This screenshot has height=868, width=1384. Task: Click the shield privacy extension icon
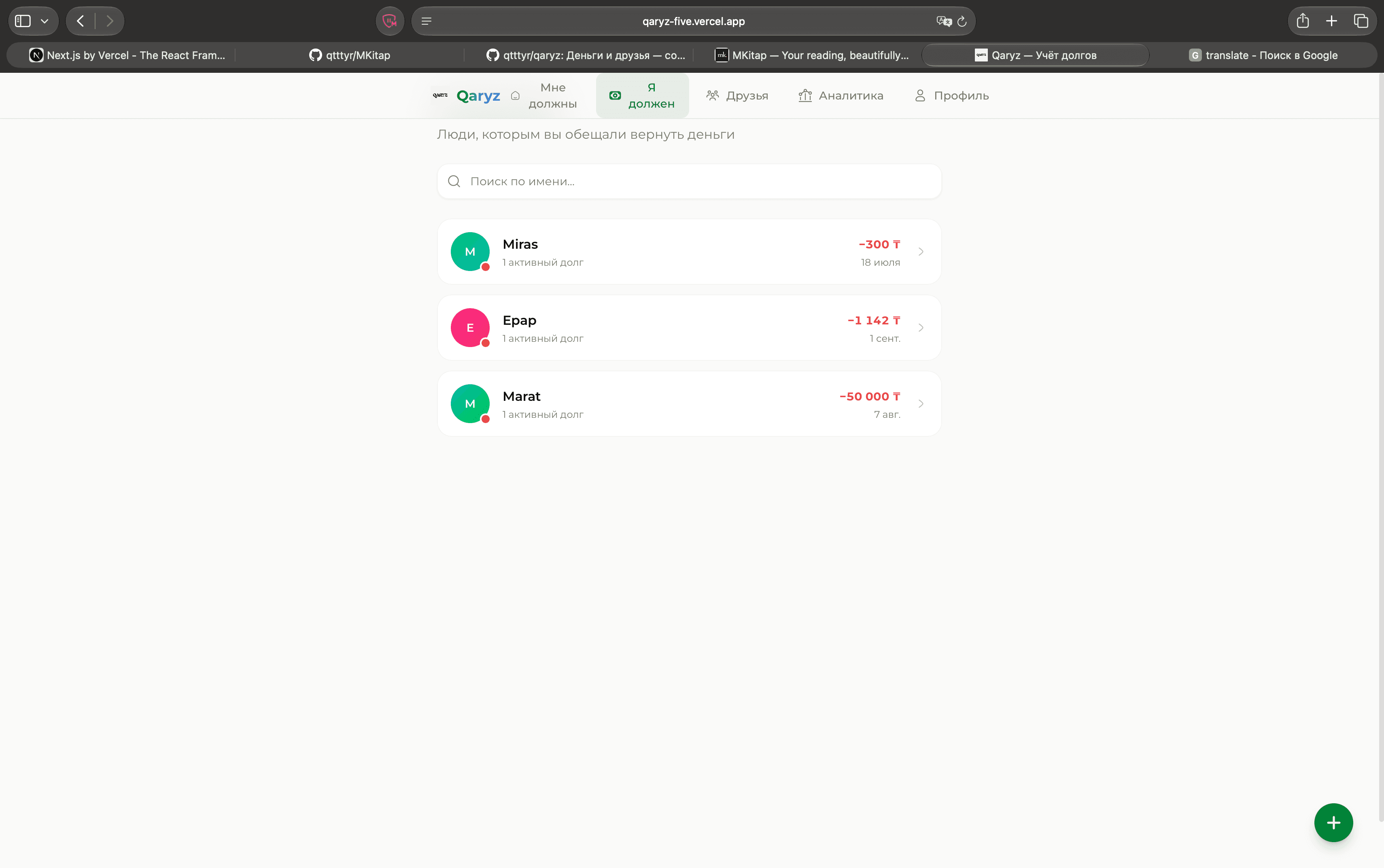tap(390, 21)
